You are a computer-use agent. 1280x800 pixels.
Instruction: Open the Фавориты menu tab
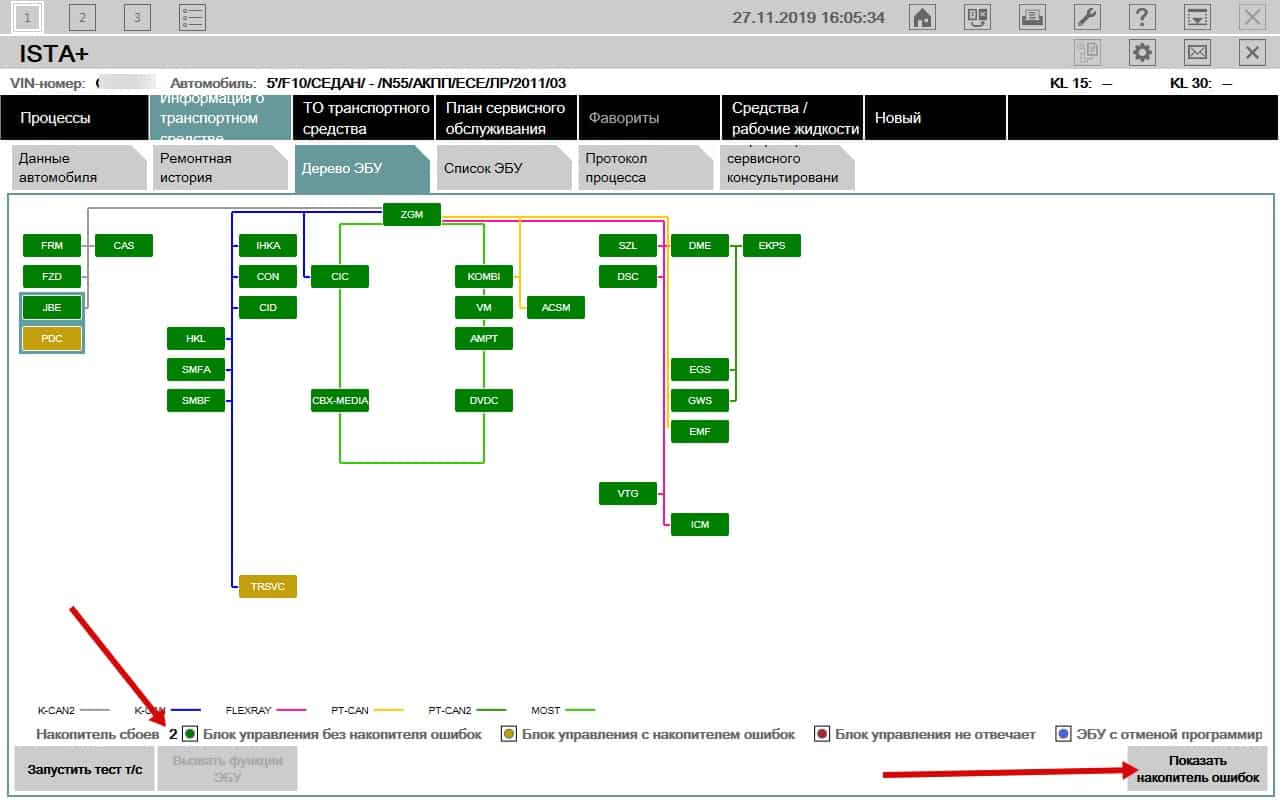[649, 118]
